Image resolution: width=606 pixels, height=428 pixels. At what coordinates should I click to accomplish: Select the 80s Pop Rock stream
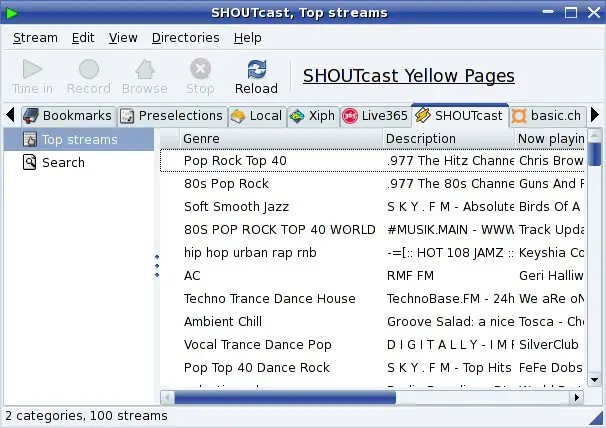point(372,183)
